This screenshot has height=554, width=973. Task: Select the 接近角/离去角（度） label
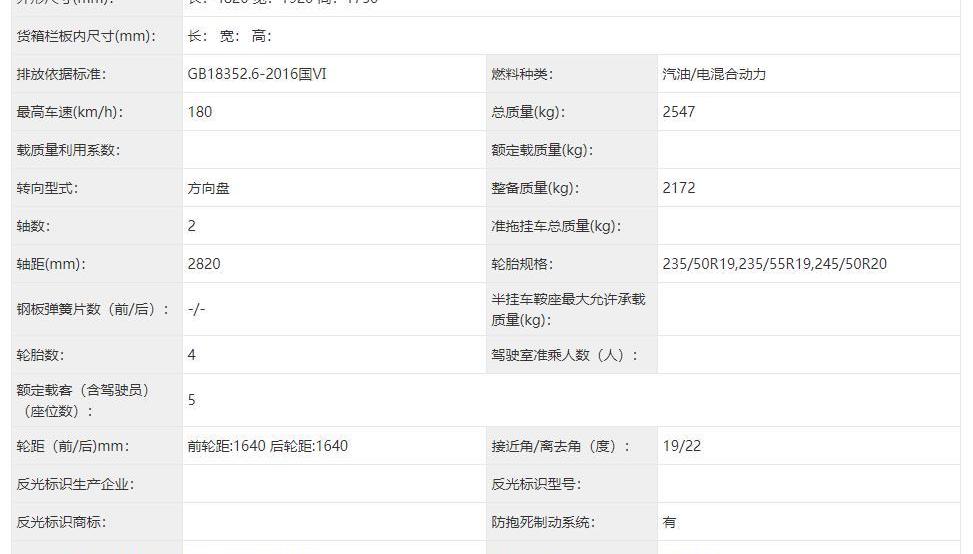coord(561,446)
